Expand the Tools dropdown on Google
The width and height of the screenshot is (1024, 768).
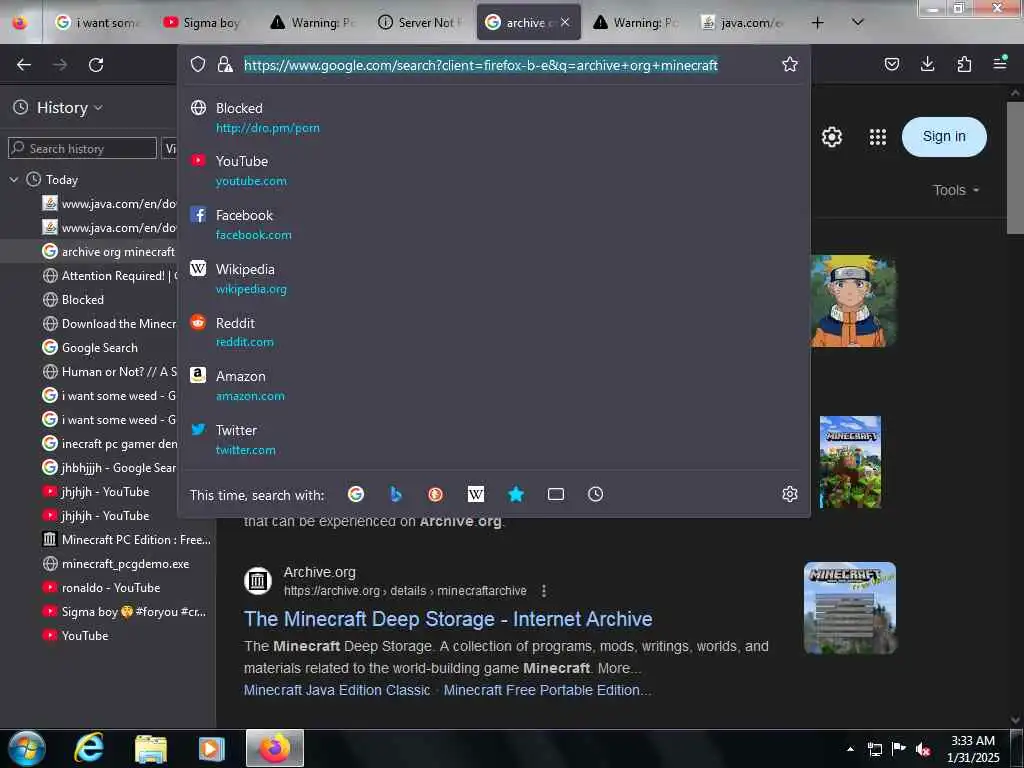click(956, 190)
